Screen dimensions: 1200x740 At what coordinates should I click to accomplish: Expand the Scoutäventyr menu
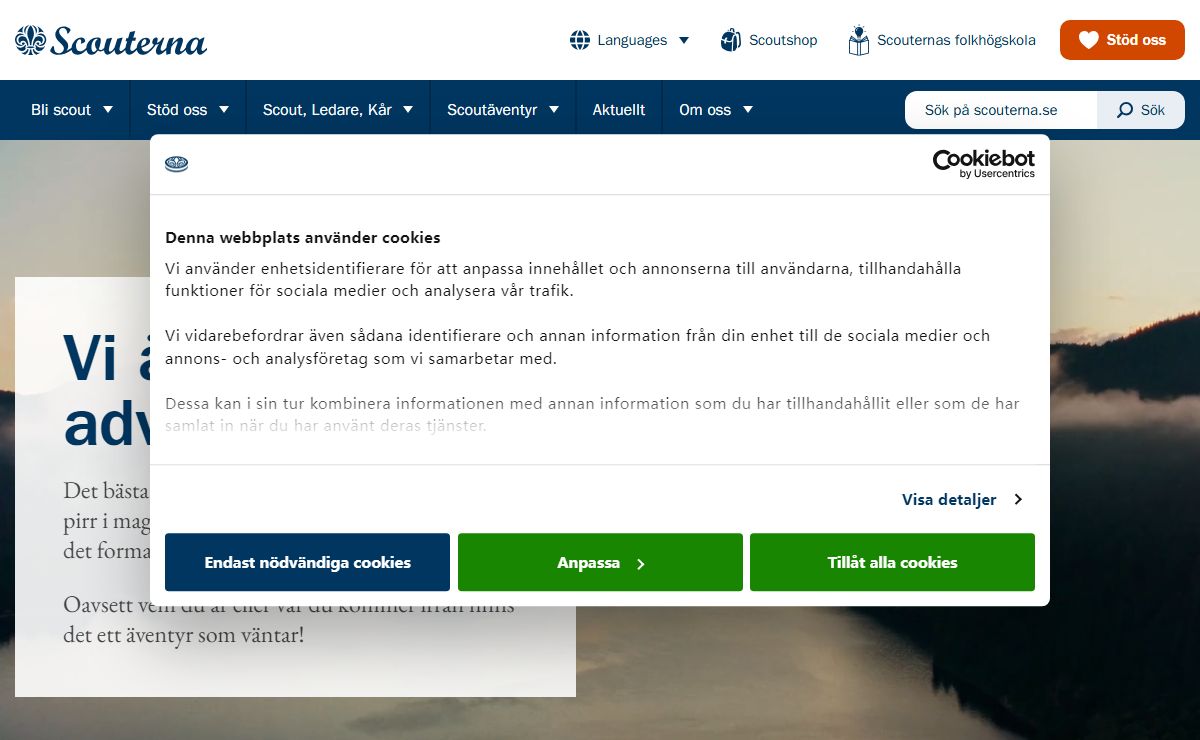point(503,110)
